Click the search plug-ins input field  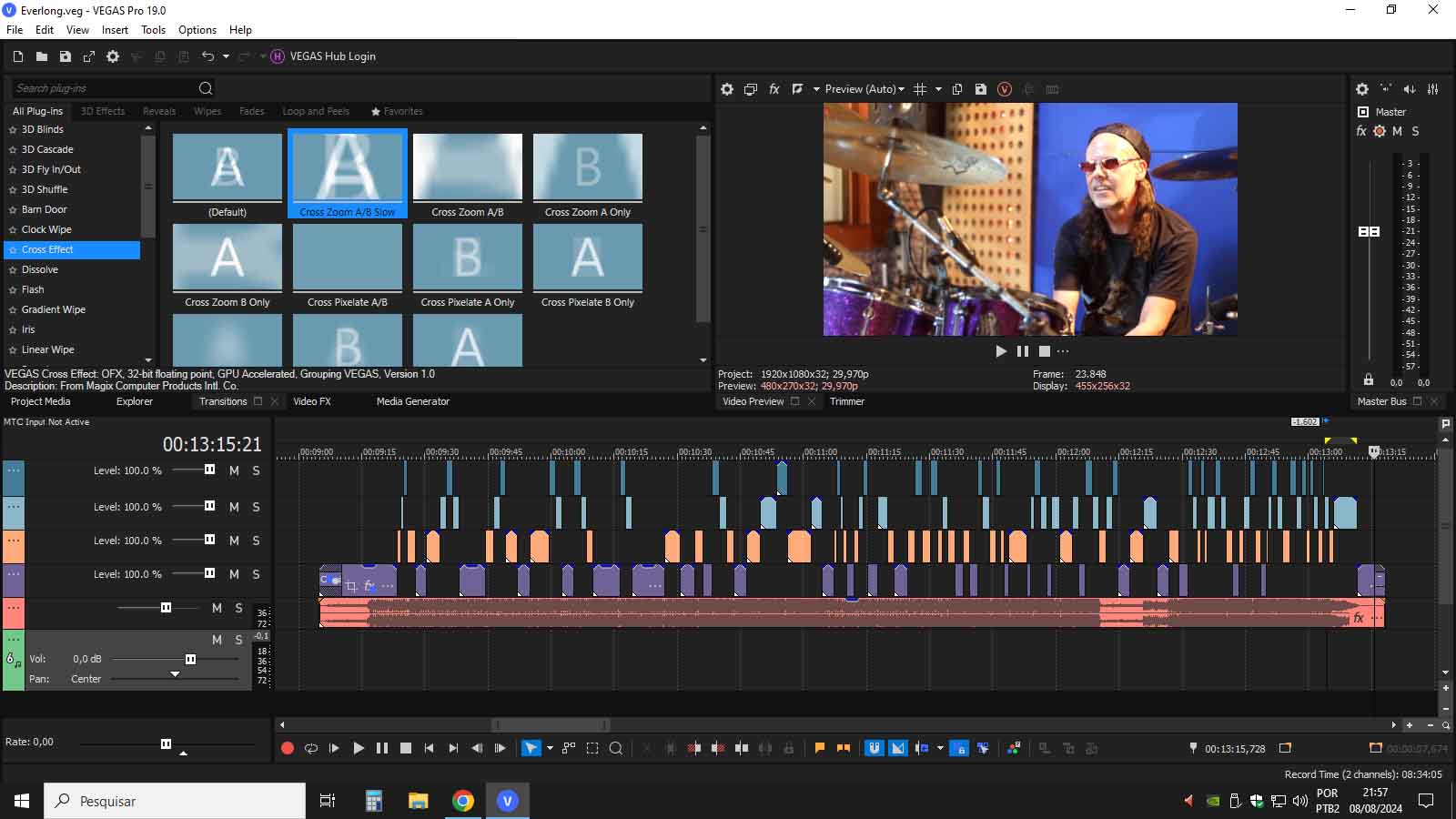coord(104,88)
